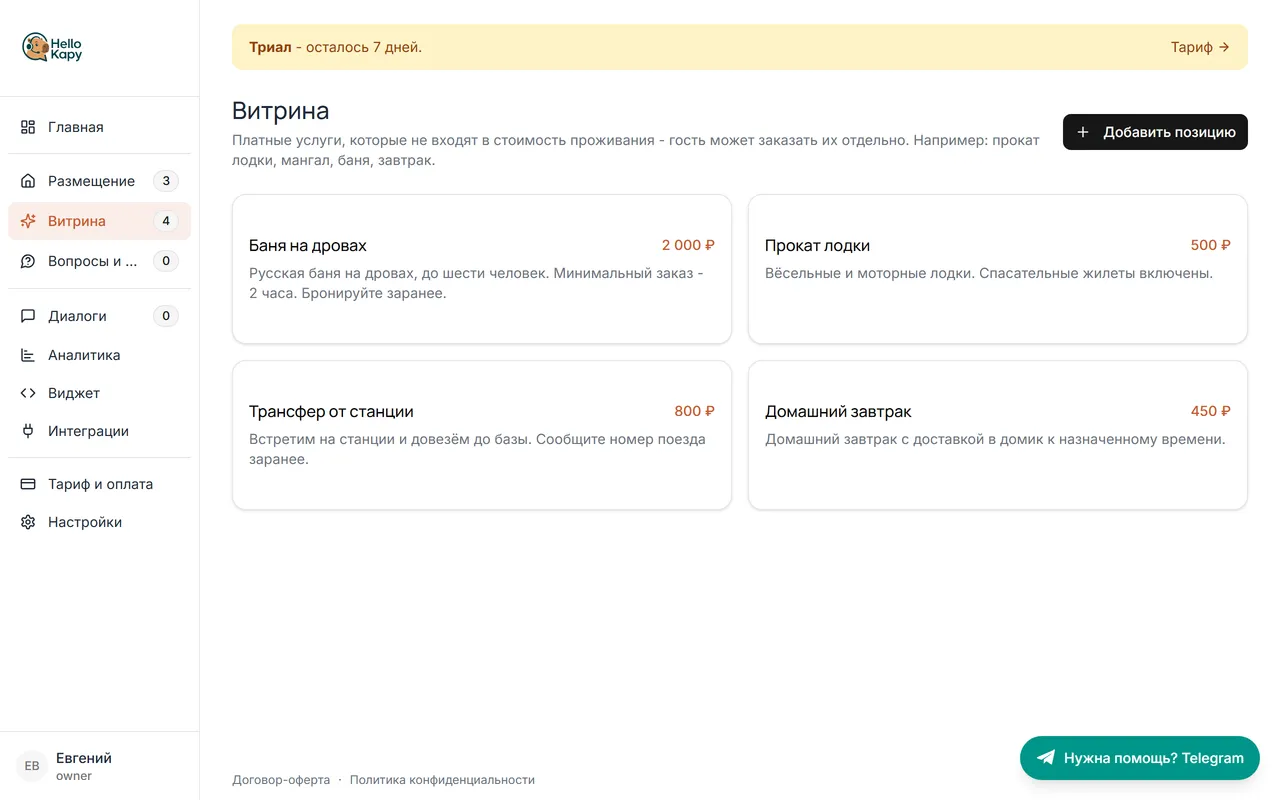
Task: Click the Диалоги chat icon
Action: tap(28, 316)
